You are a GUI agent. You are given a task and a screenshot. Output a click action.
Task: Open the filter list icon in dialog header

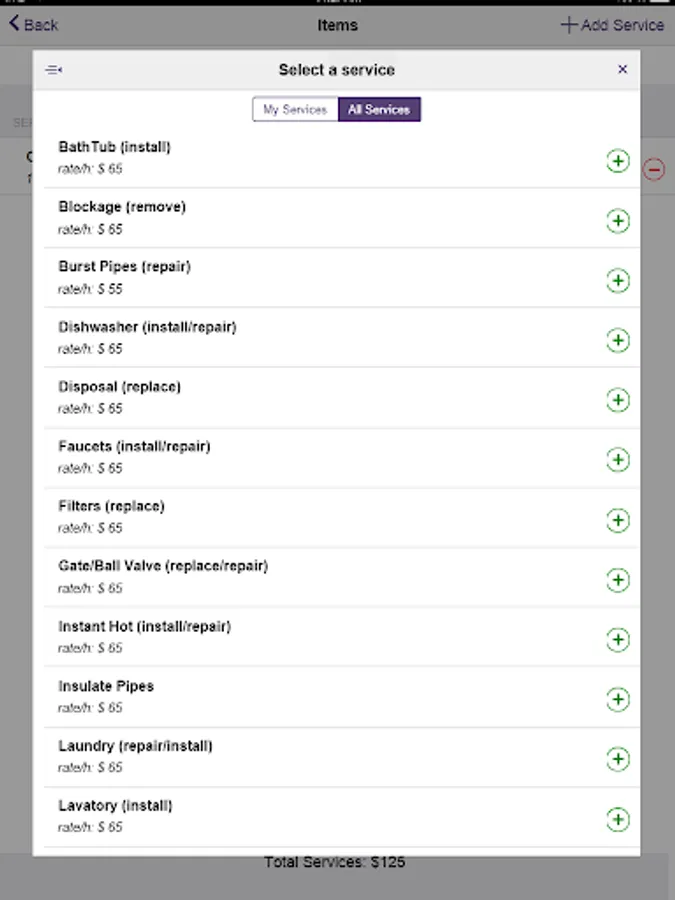coord(54,70)
